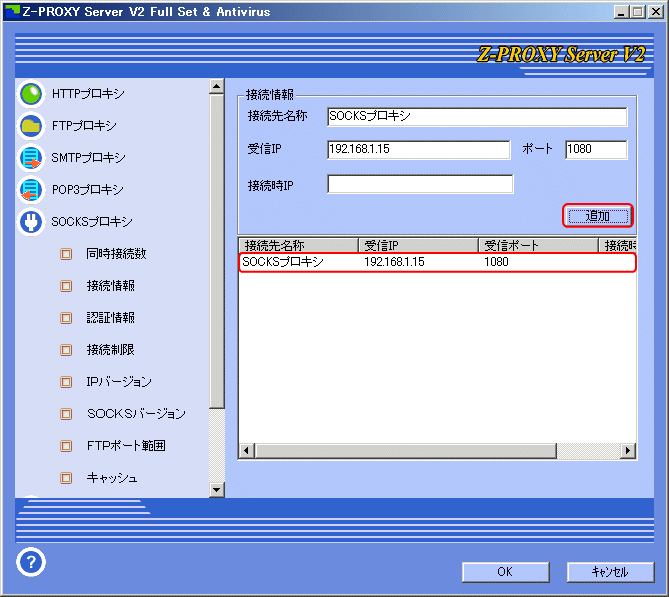Click the square icon beside 同時接続数
The height and width of the screenshot is (597, 669).
[x=66, y=254]
